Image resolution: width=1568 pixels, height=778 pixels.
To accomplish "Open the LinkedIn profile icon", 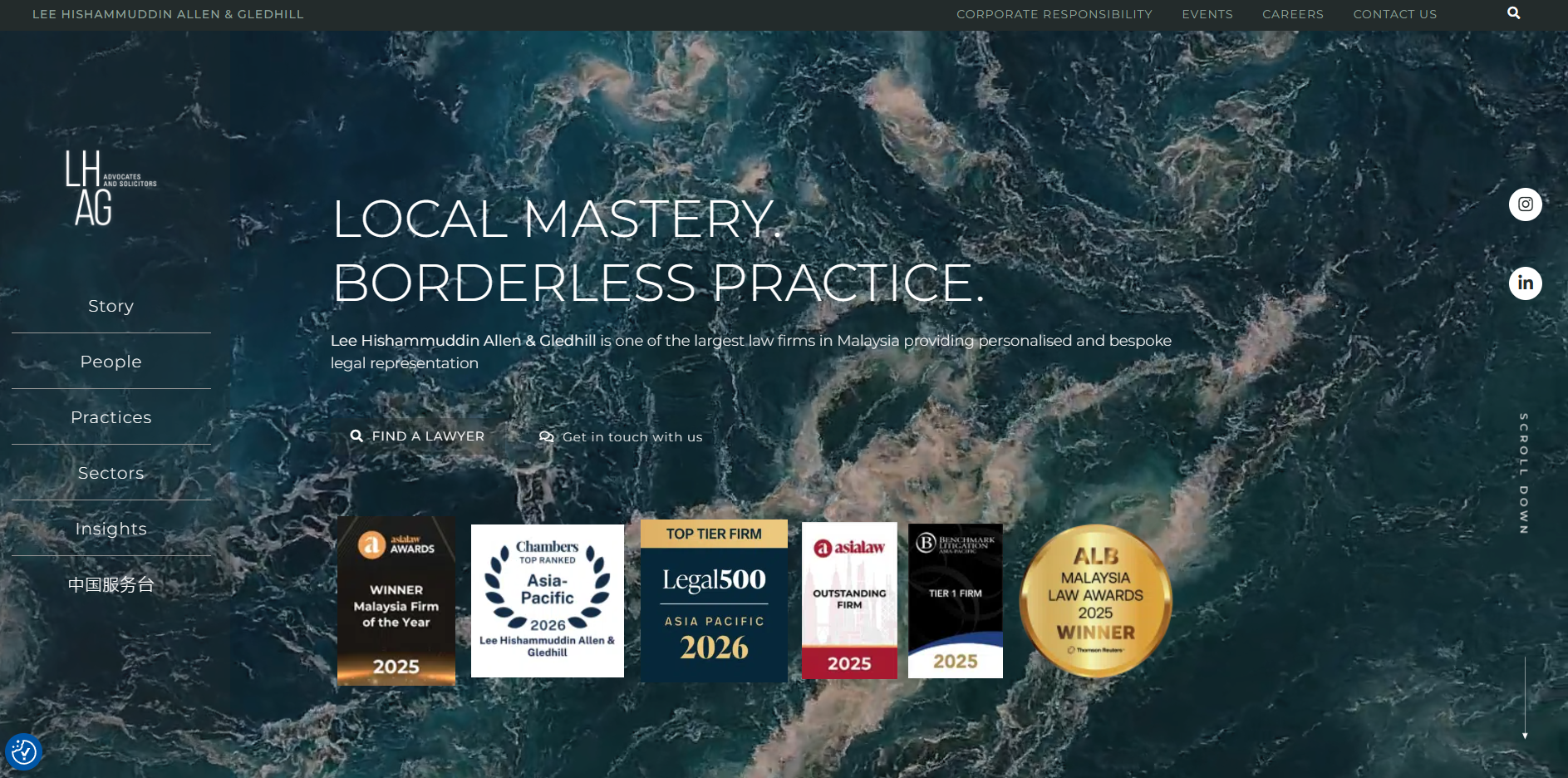I will pyautogui.click(x=1525, y=283).
